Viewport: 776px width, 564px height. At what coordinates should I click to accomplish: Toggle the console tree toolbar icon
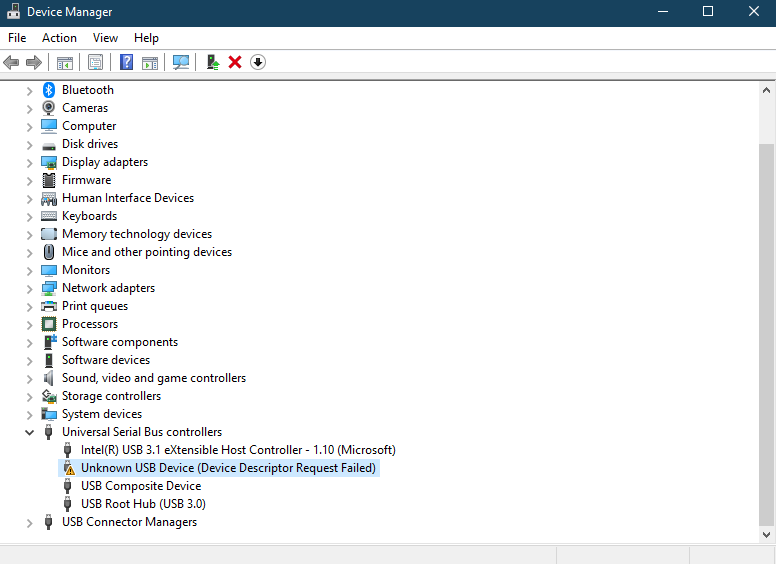(65, 62)
